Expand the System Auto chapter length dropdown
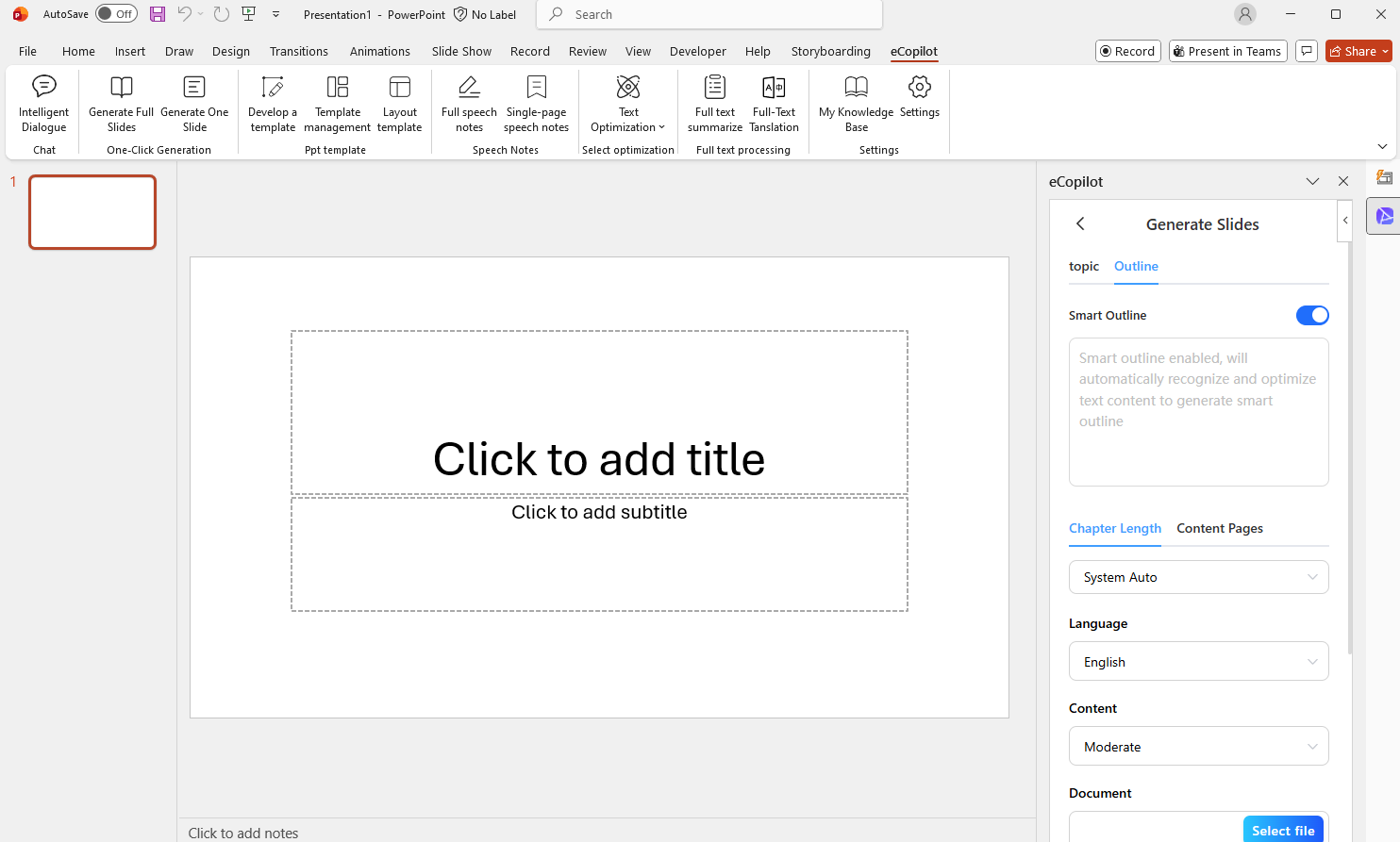 point(1198,576)
